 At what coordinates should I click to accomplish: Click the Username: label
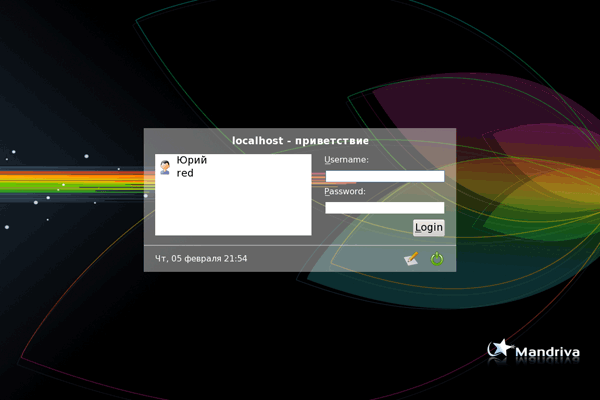[346, 160]
